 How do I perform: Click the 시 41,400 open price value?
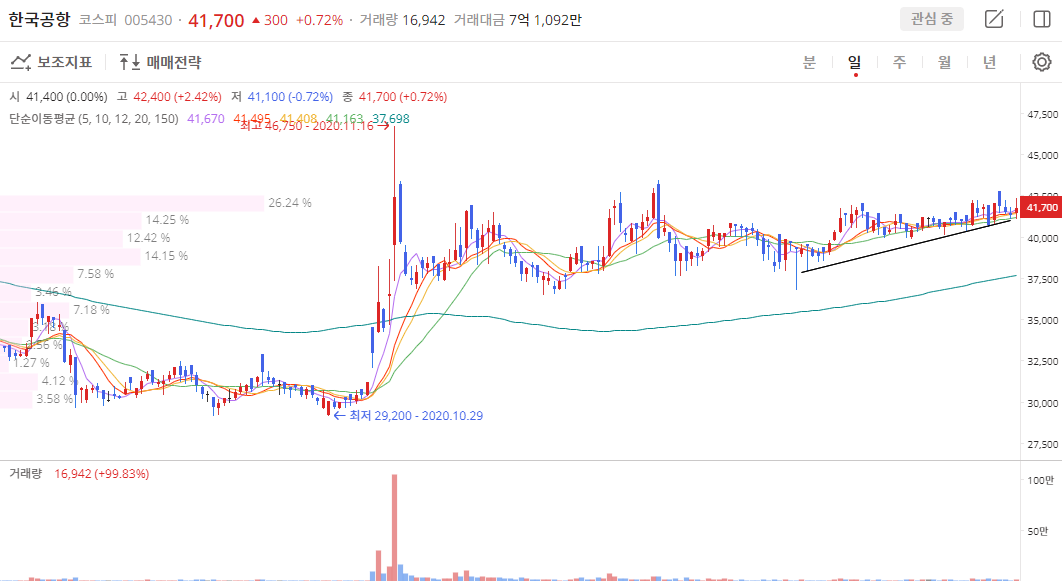(x=58, y=97)
